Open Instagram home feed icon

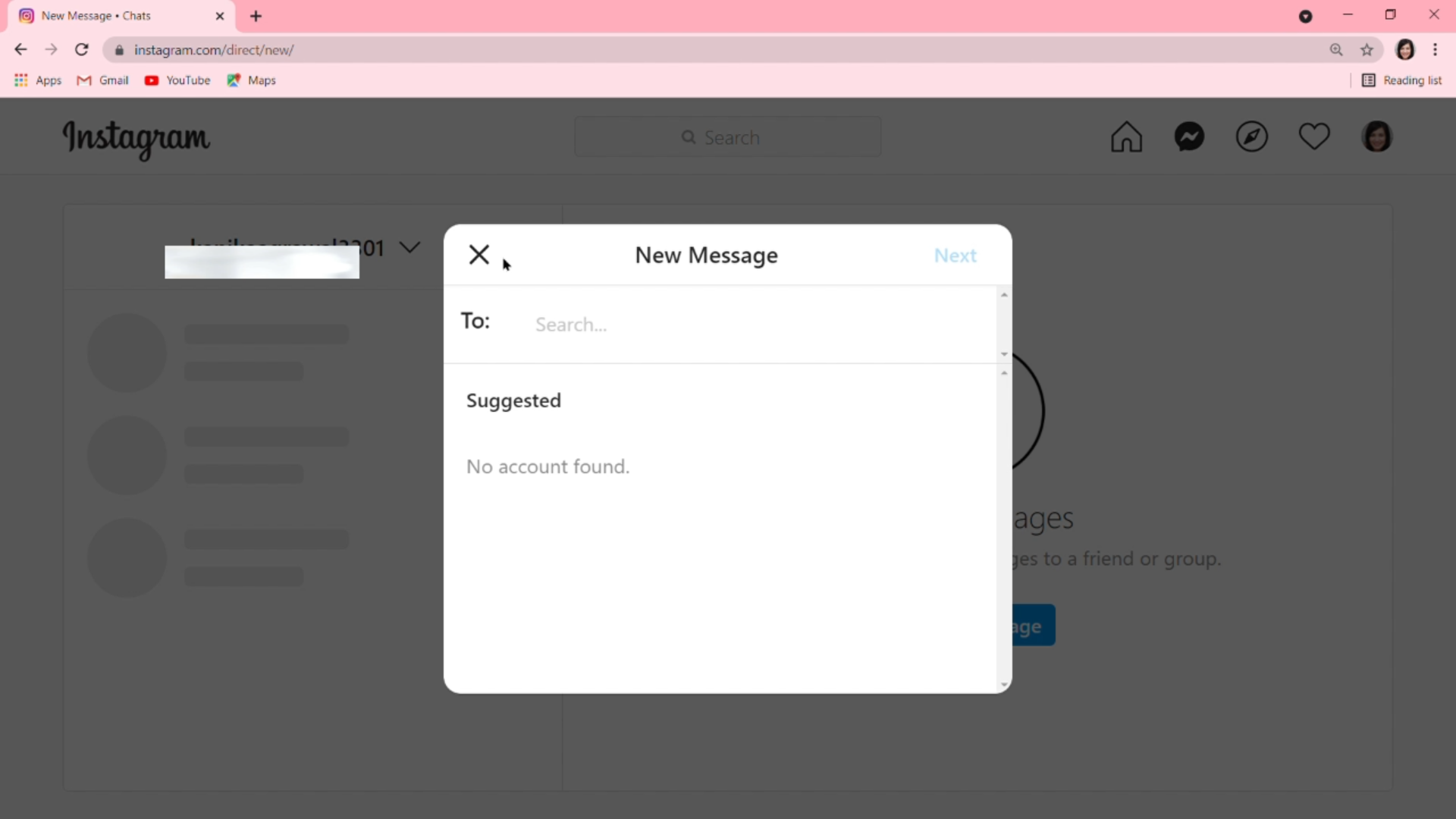[1126, 137]
